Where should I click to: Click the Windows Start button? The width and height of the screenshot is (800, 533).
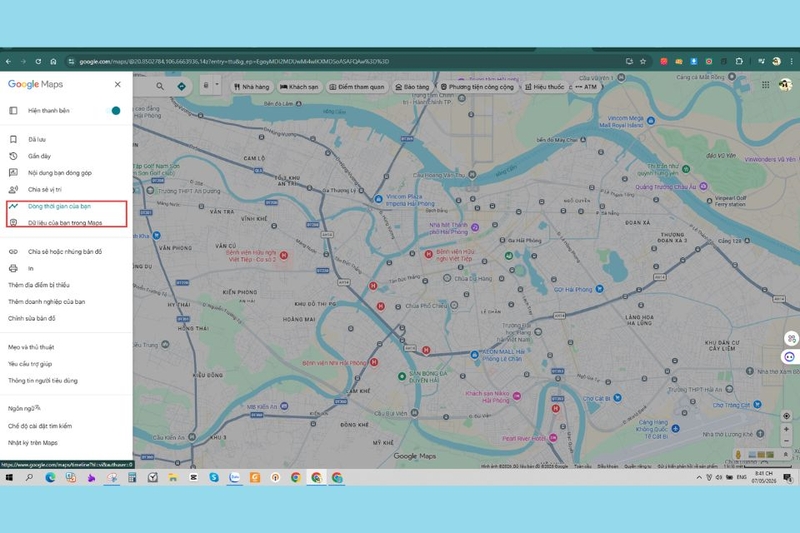9,477
